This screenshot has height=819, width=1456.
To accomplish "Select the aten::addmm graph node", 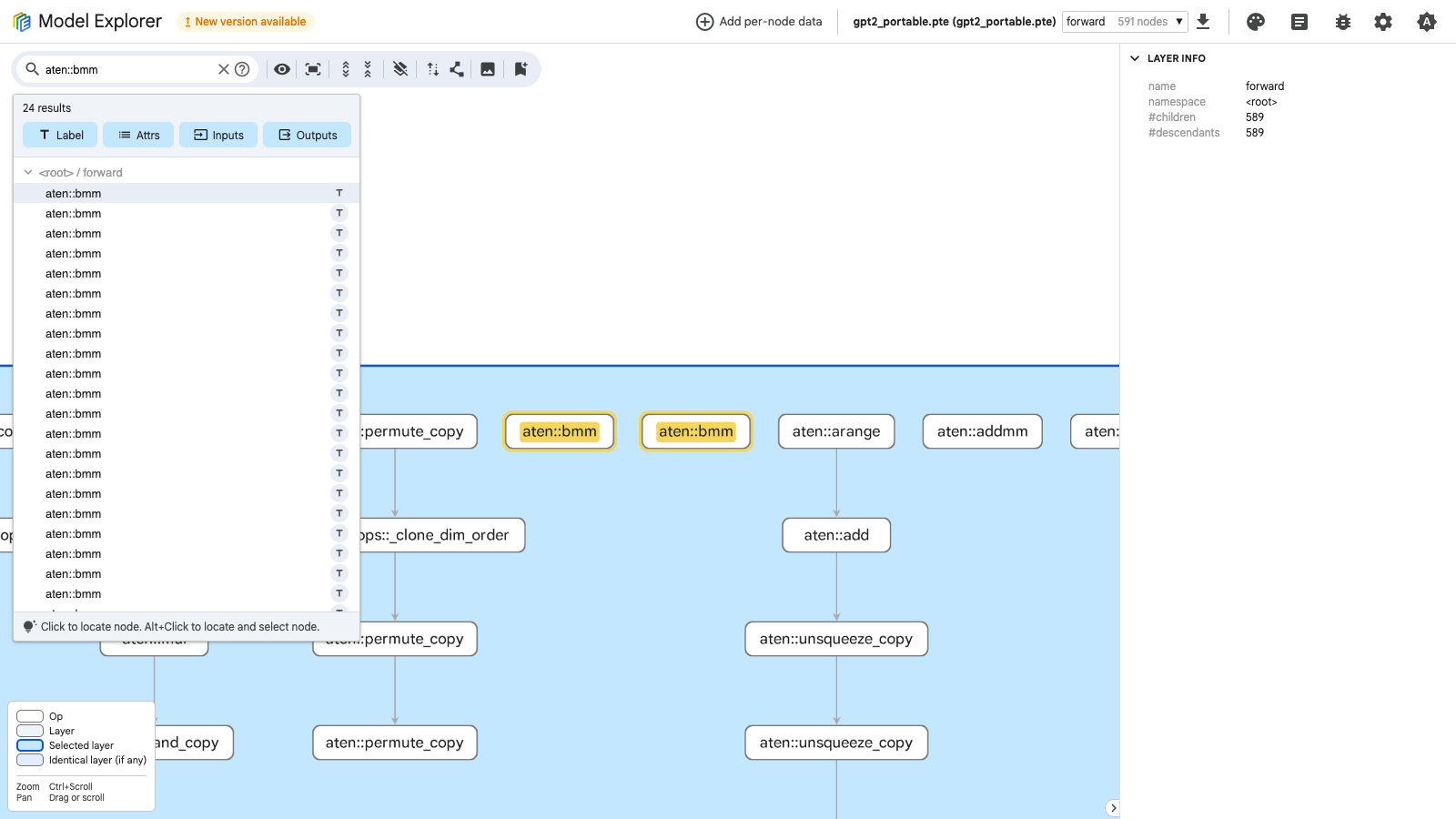I will (983, 431).
